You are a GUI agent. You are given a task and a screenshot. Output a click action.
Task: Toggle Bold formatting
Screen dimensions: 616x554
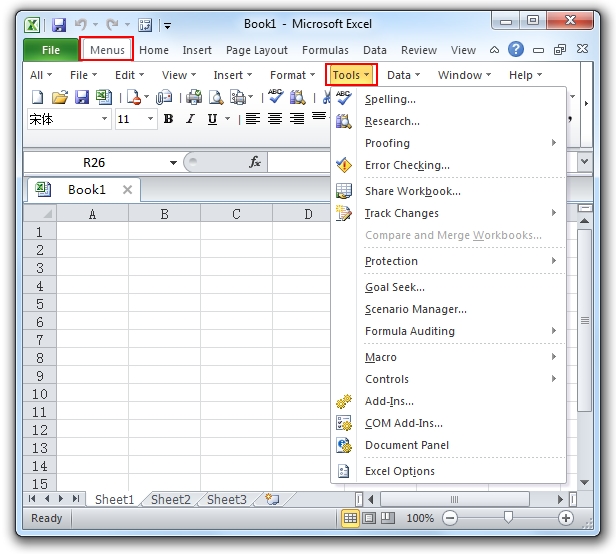[168, 119]
